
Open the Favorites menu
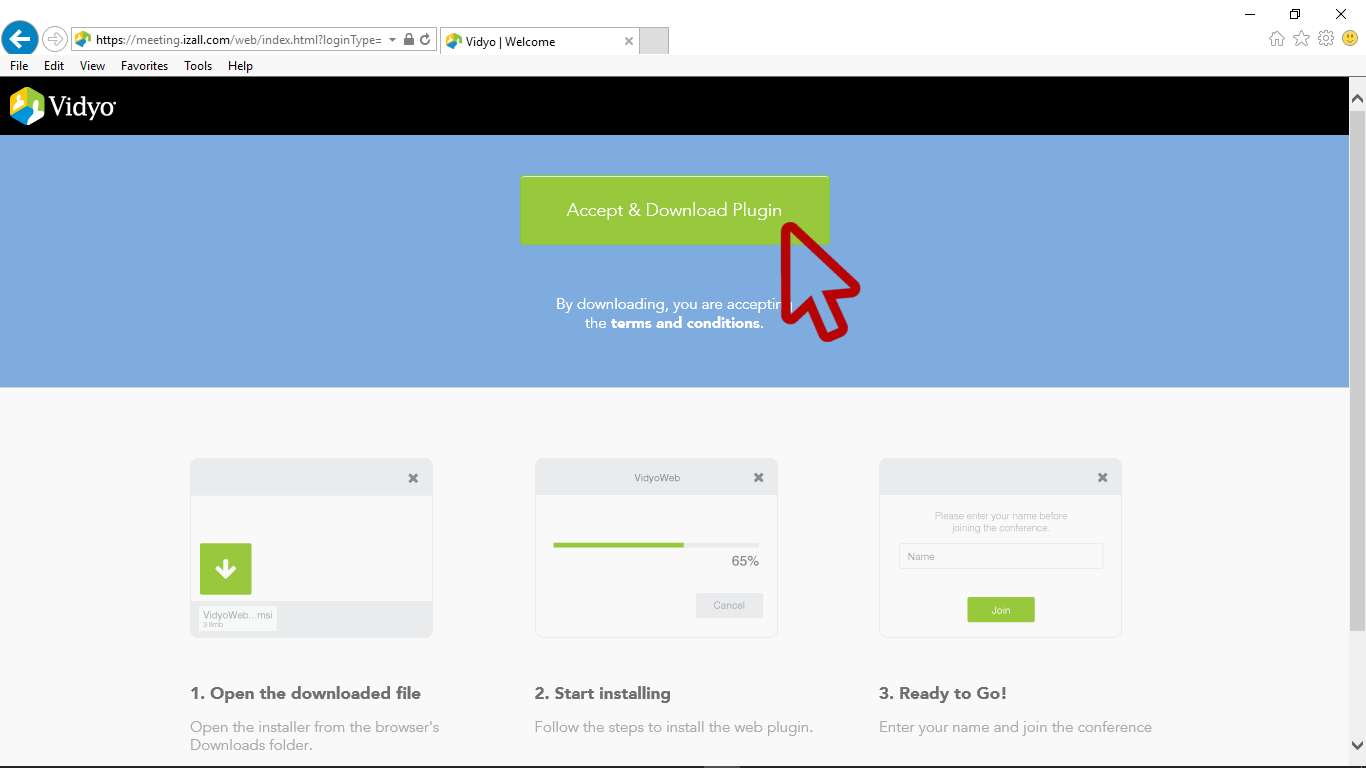144,66
